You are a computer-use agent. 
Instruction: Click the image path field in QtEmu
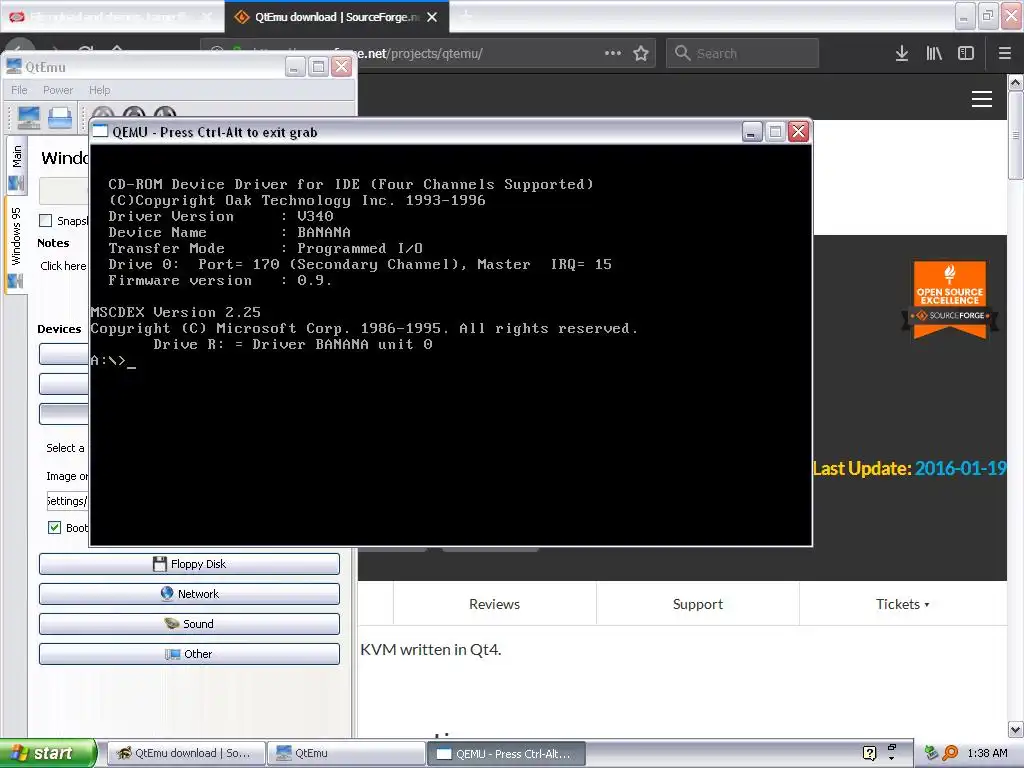pyautogui.click(x=67, y=501)
